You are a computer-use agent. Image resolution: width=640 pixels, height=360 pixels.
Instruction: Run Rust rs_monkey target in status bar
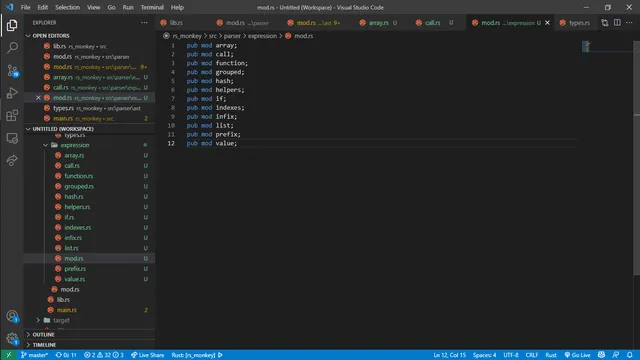pyautogui.click(x=197, y=355)
